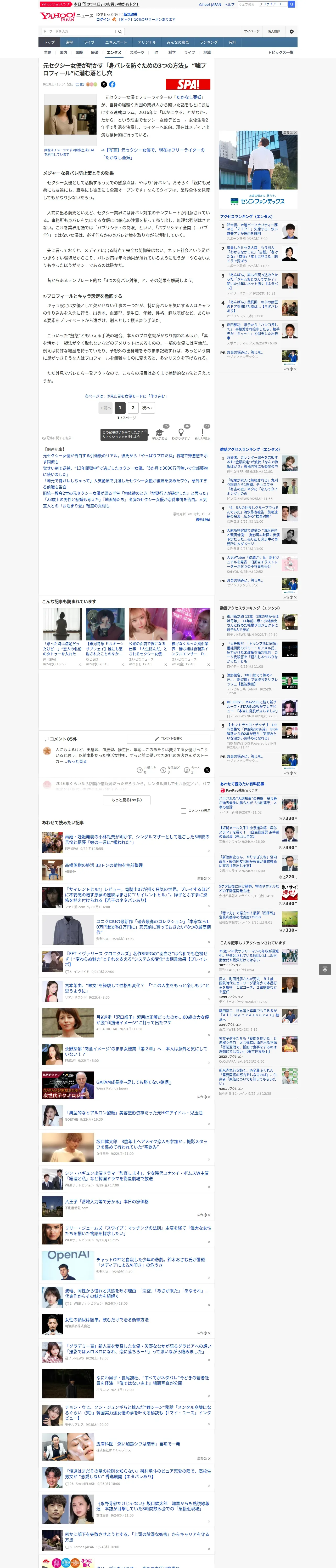This screenshot has width=336, height=1568.
Task: Select the スポーツ category tab
Action: coord(137,52)
